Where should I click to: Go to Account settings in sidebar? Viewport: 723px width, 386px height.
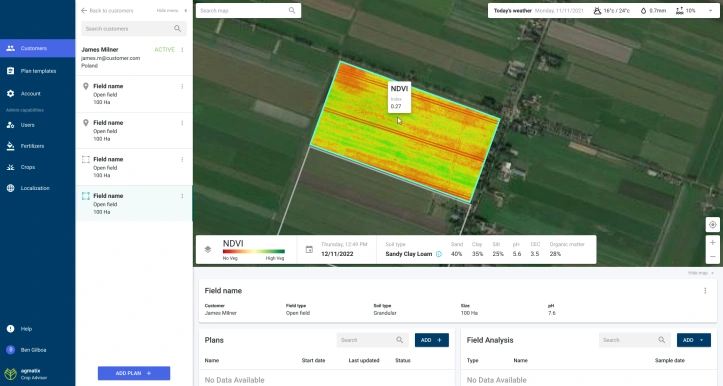pos(37,94)
